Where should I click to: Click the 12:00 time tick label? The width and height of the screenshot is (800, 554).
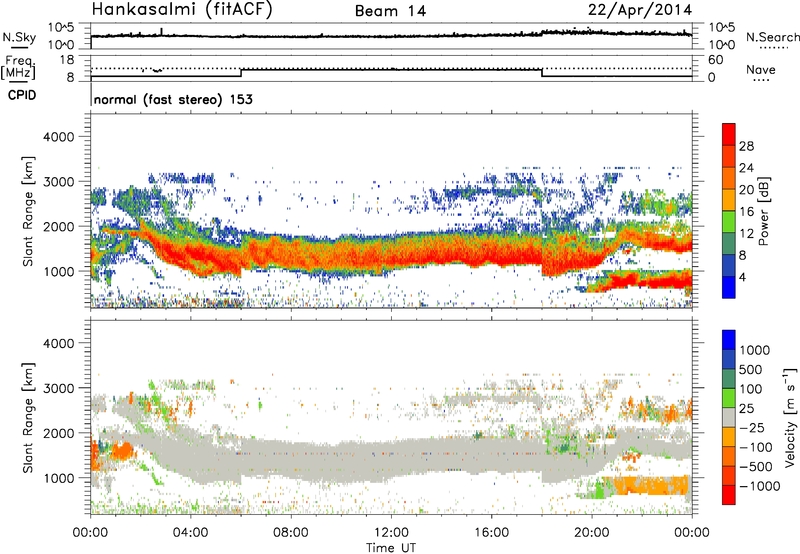point(391,533)
